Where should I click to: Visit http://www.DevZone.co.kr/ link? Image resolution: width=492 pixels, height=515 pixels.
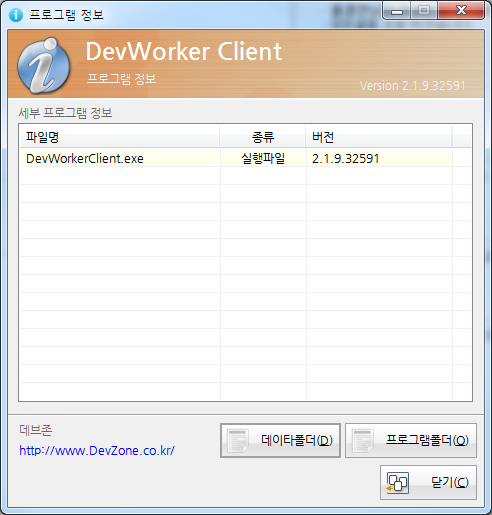(97, 451)
